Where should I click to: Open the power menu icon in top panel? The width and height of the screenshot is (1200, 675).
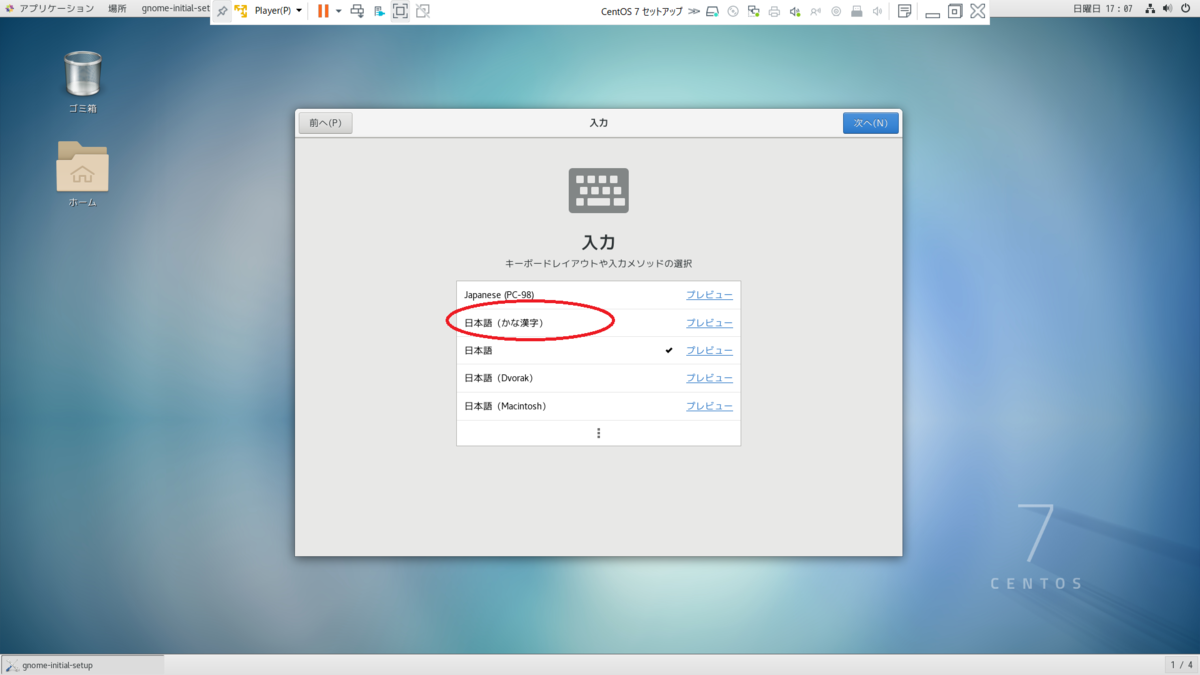1188,9
